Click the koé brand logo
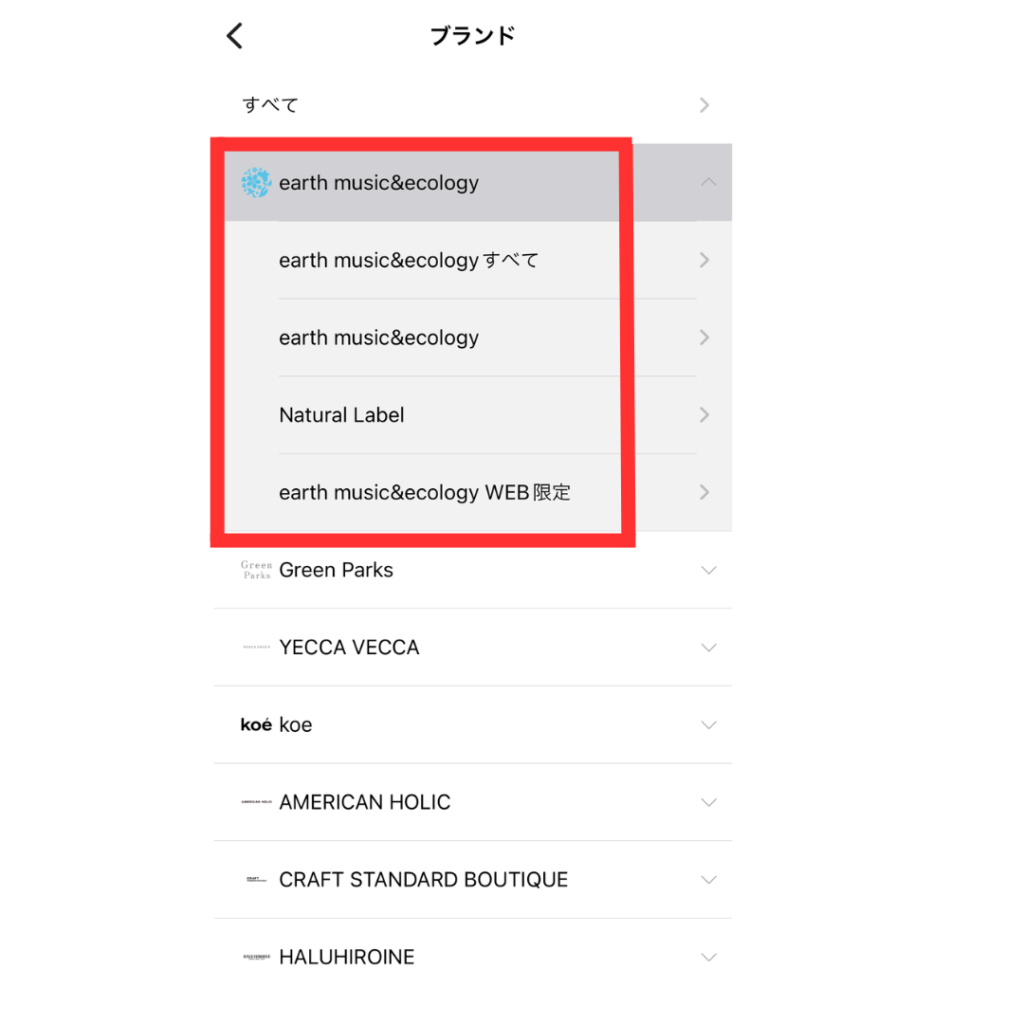This screenshot has height=1024, width=1024. click(256, 725)
